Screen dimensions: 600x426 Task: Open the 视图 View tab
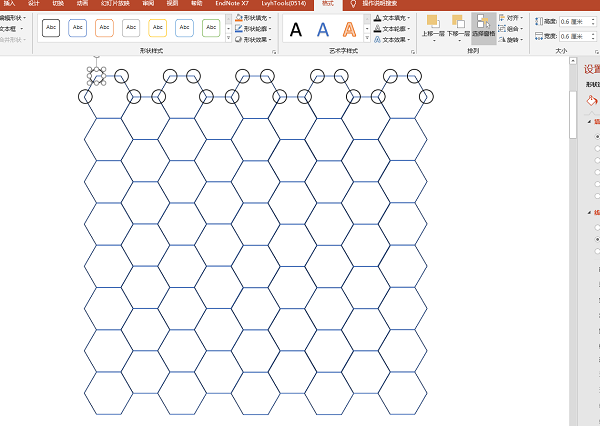[173, 3]
